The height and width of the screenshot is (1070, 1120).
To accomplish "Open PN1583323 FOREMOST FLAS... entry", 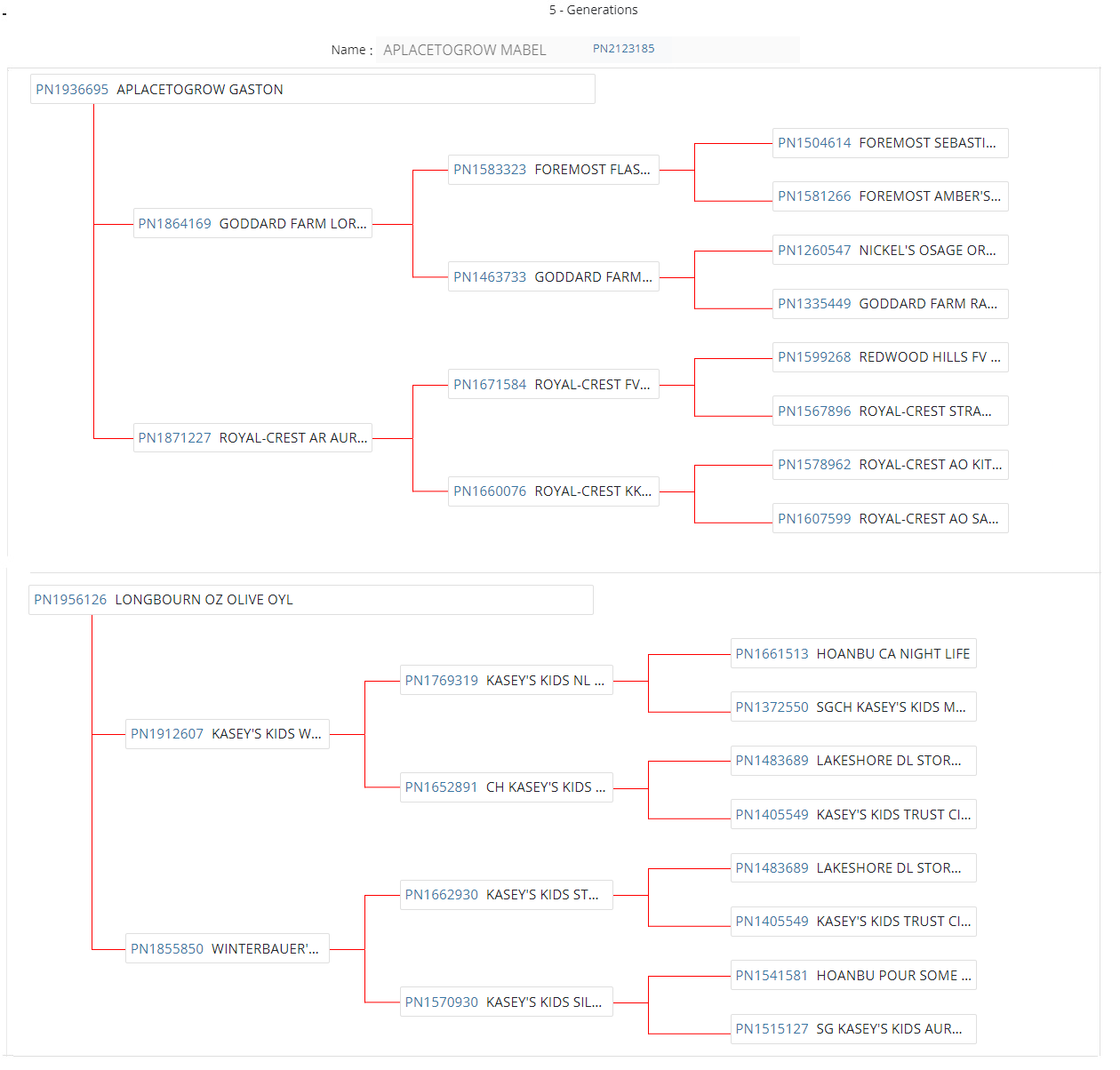I will [552, 170].
